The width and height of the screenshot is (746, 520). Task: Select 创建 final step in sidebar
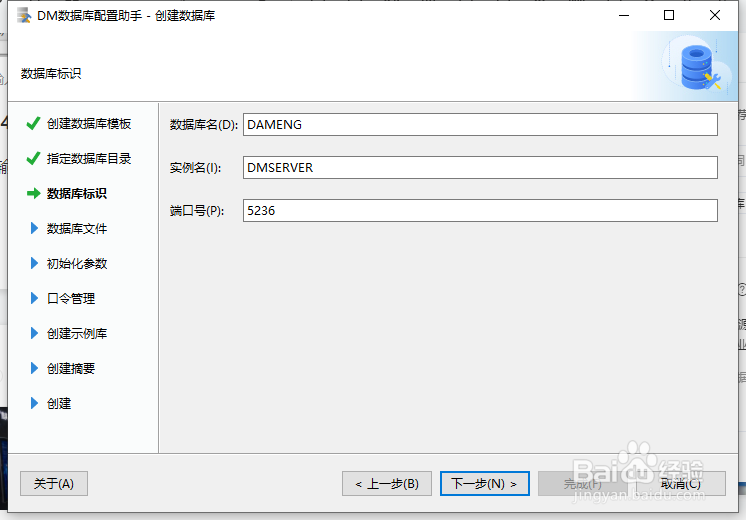click(59, 403)
